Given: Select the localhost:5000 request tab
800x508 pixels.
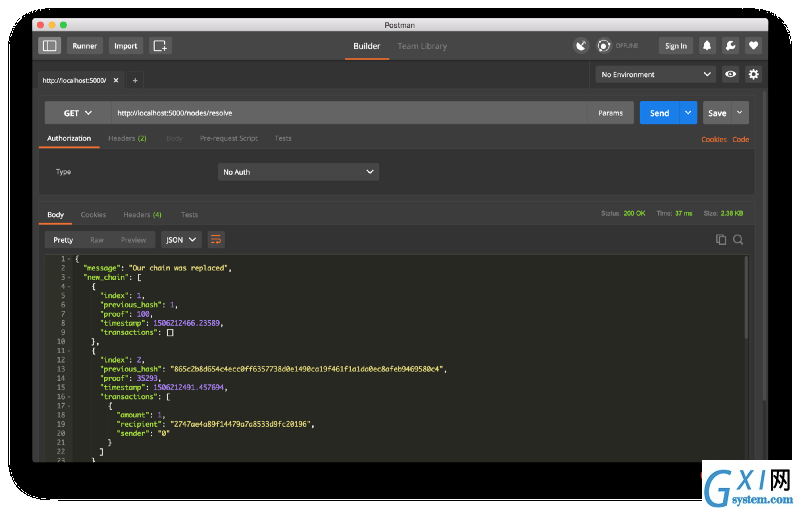Looking at the screenshot, I should pos(74,80).
